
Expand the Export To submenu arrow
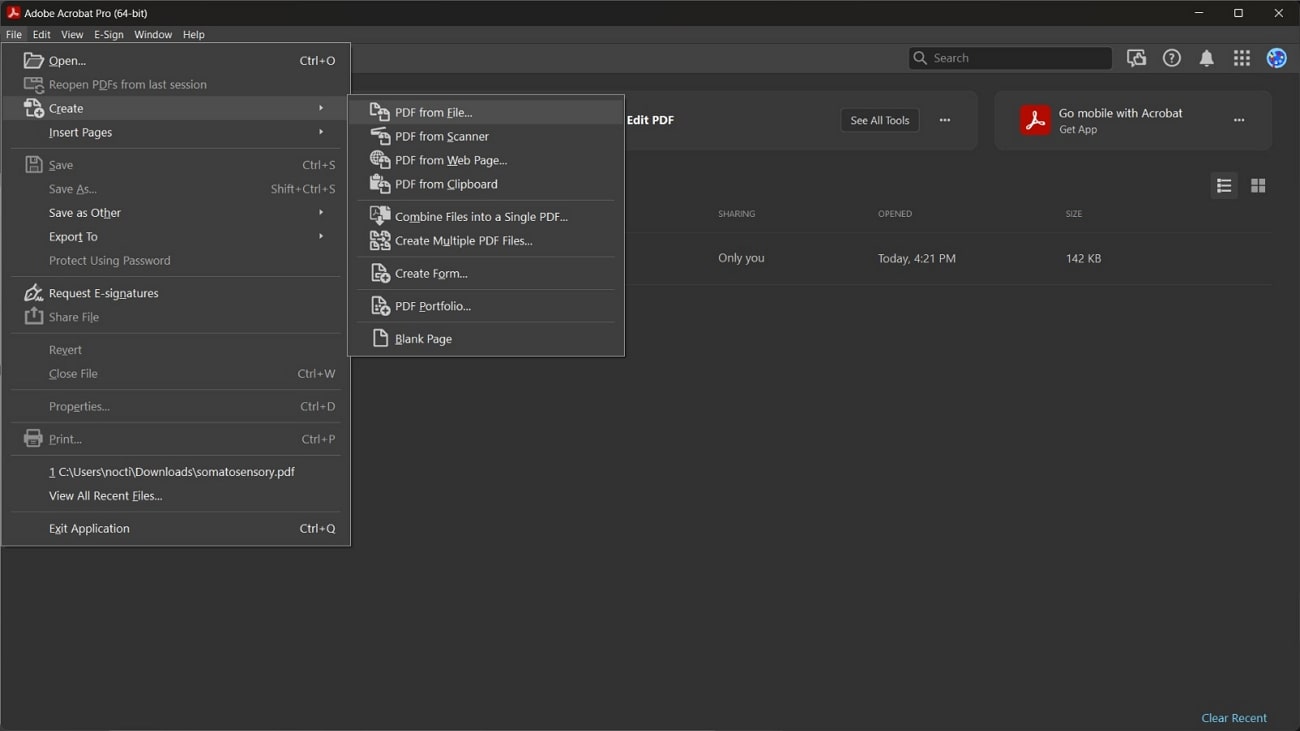tap(321, 236)
